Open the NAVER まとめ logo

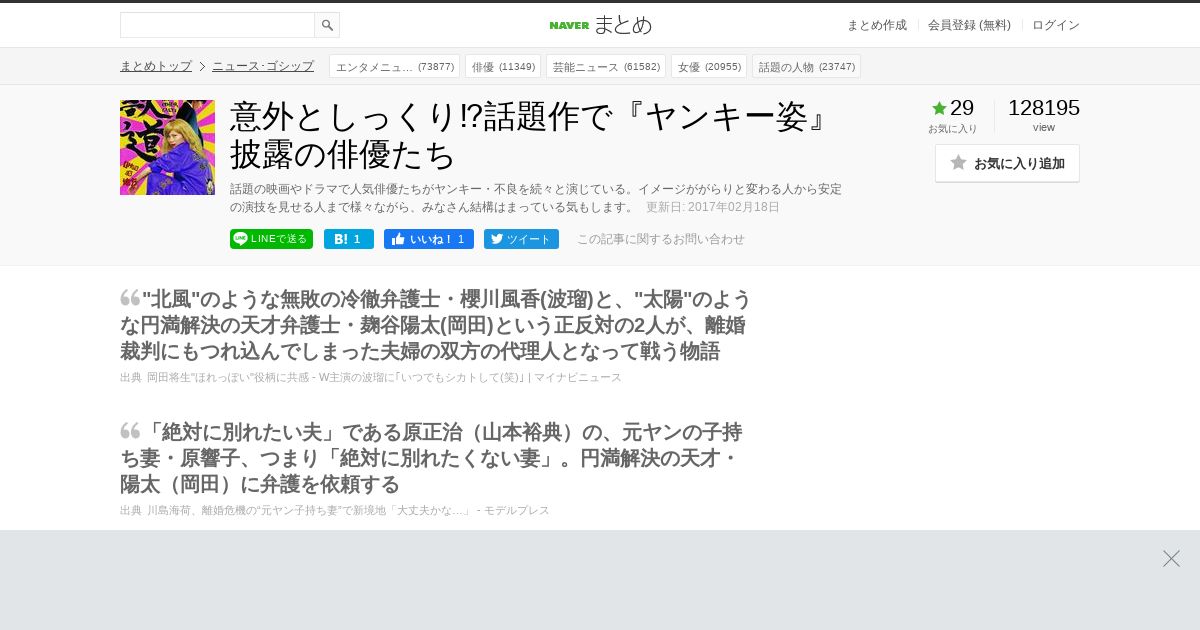point(600,25)
